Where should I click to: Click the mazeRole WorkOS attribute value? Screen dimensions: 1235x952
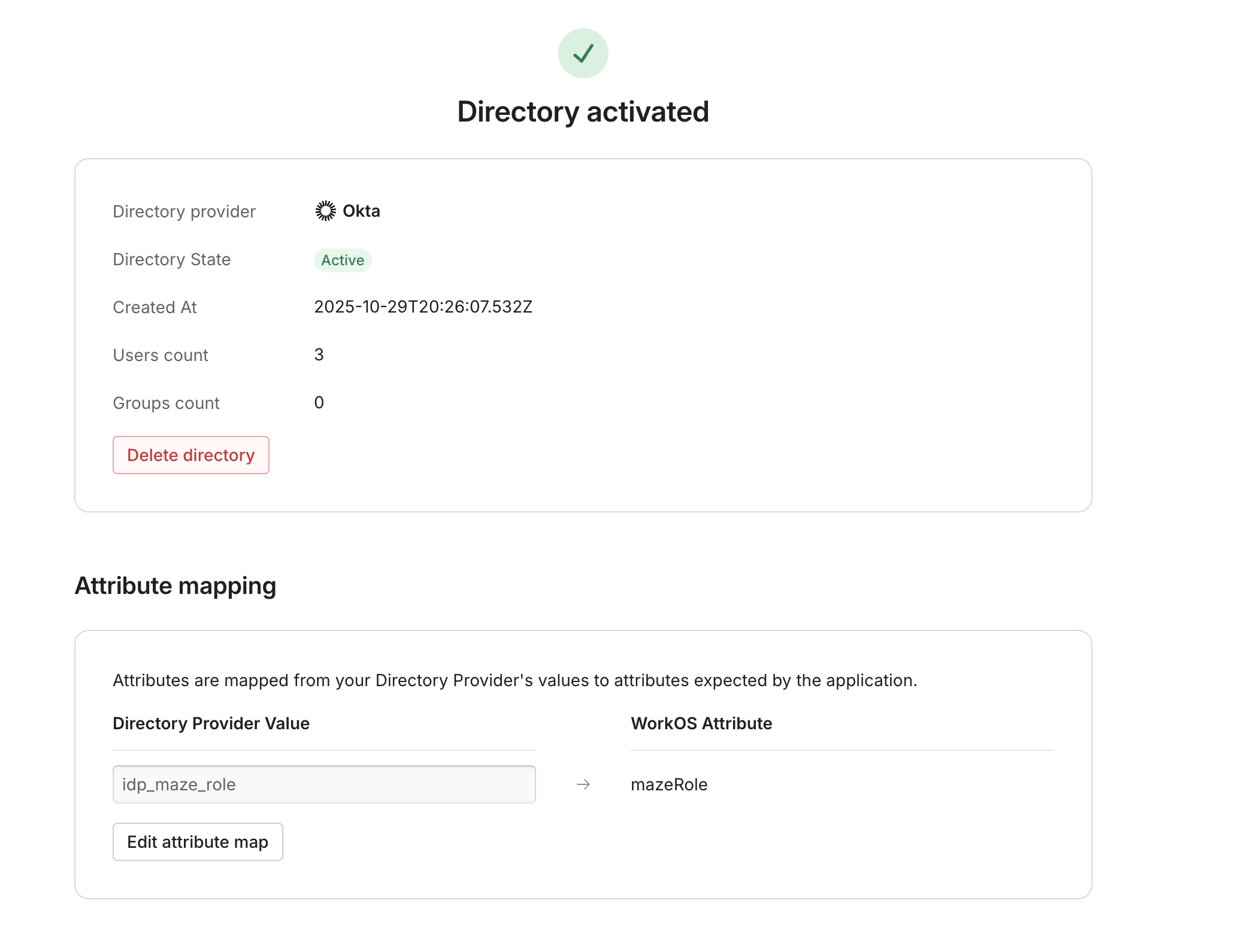[668, 784]
